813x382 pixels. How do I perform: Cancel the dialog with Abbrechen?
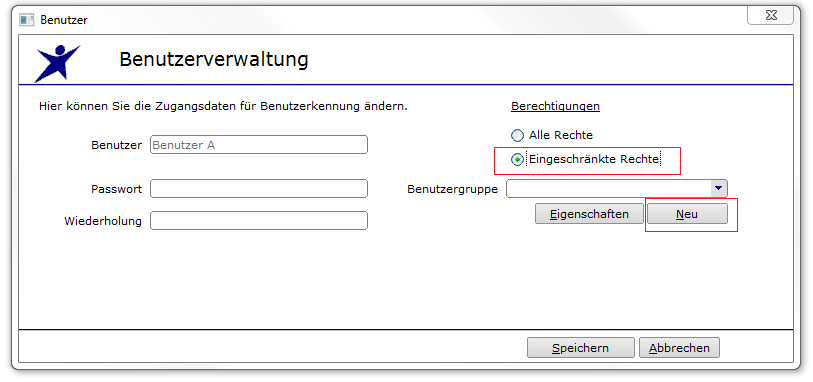679,348
